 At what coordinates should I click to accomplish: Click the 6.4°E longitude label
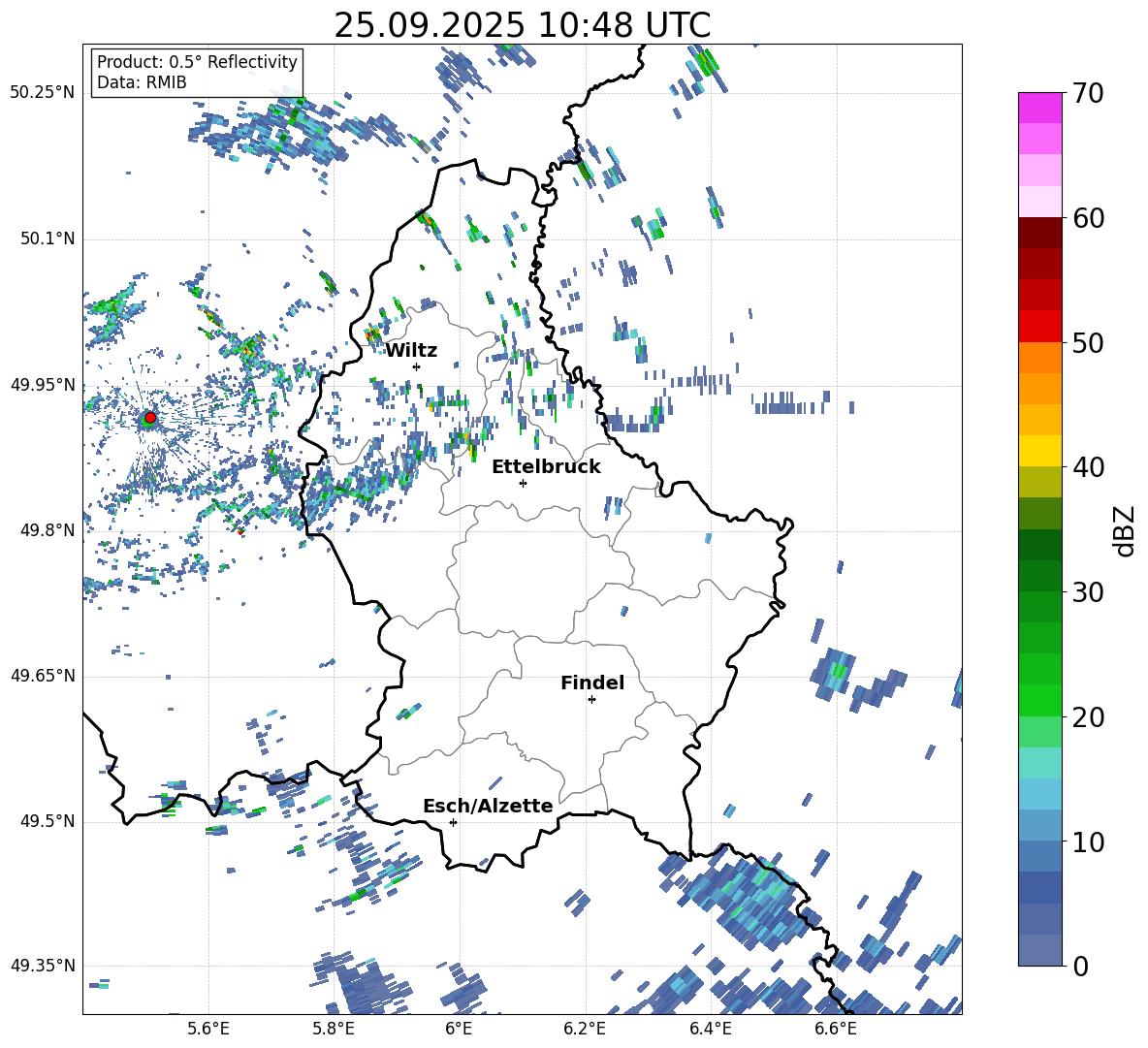[710, 1030]
